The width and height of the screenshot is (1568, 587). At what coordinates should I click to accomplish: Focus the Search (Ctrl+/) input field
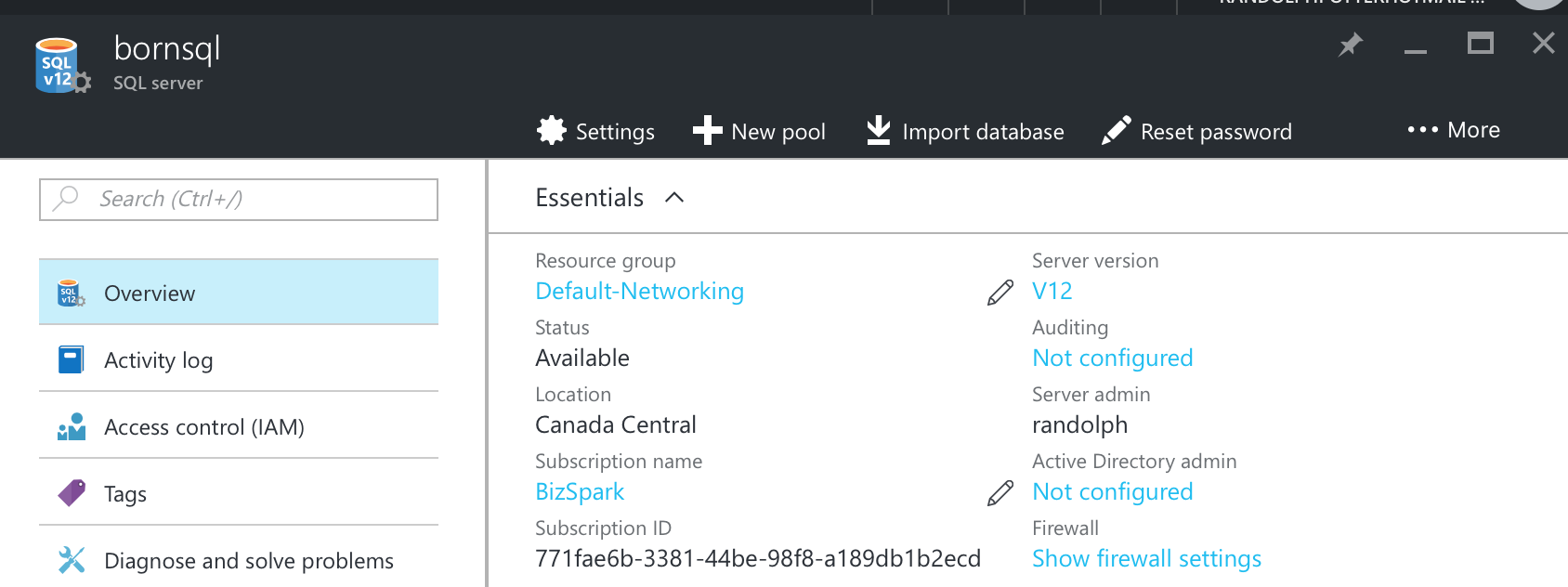coord(239,199)
